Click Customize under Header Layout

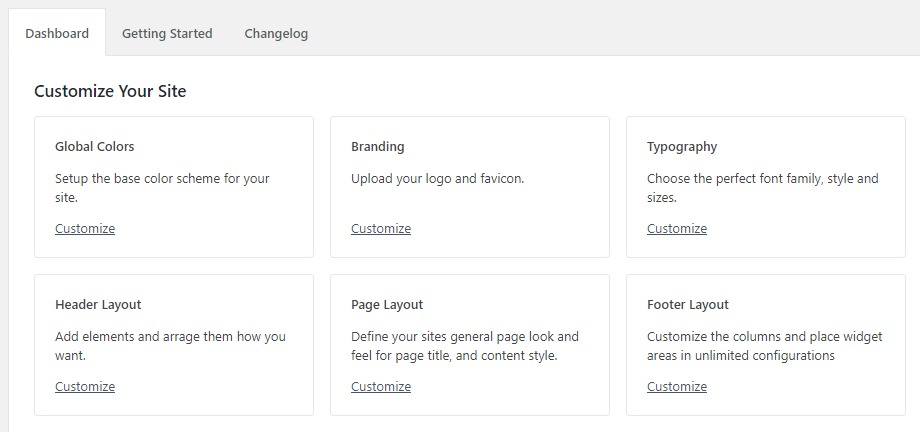(x=85, y=387)
